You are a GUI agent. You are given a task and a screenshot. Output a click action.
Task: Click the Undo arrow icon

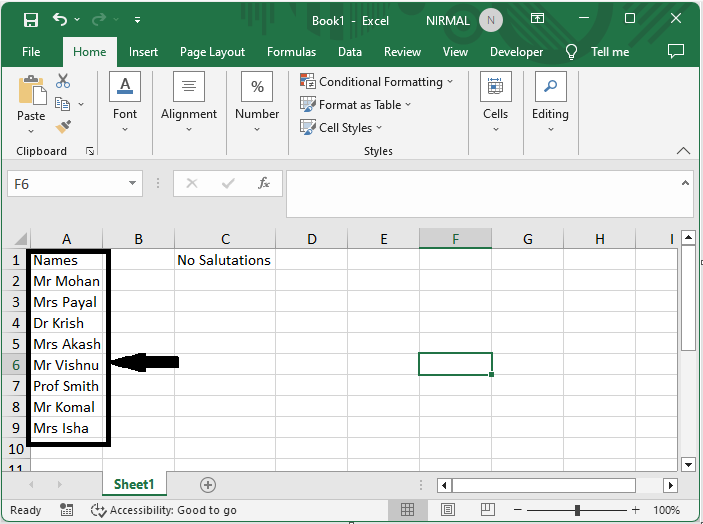click(60, 20)
